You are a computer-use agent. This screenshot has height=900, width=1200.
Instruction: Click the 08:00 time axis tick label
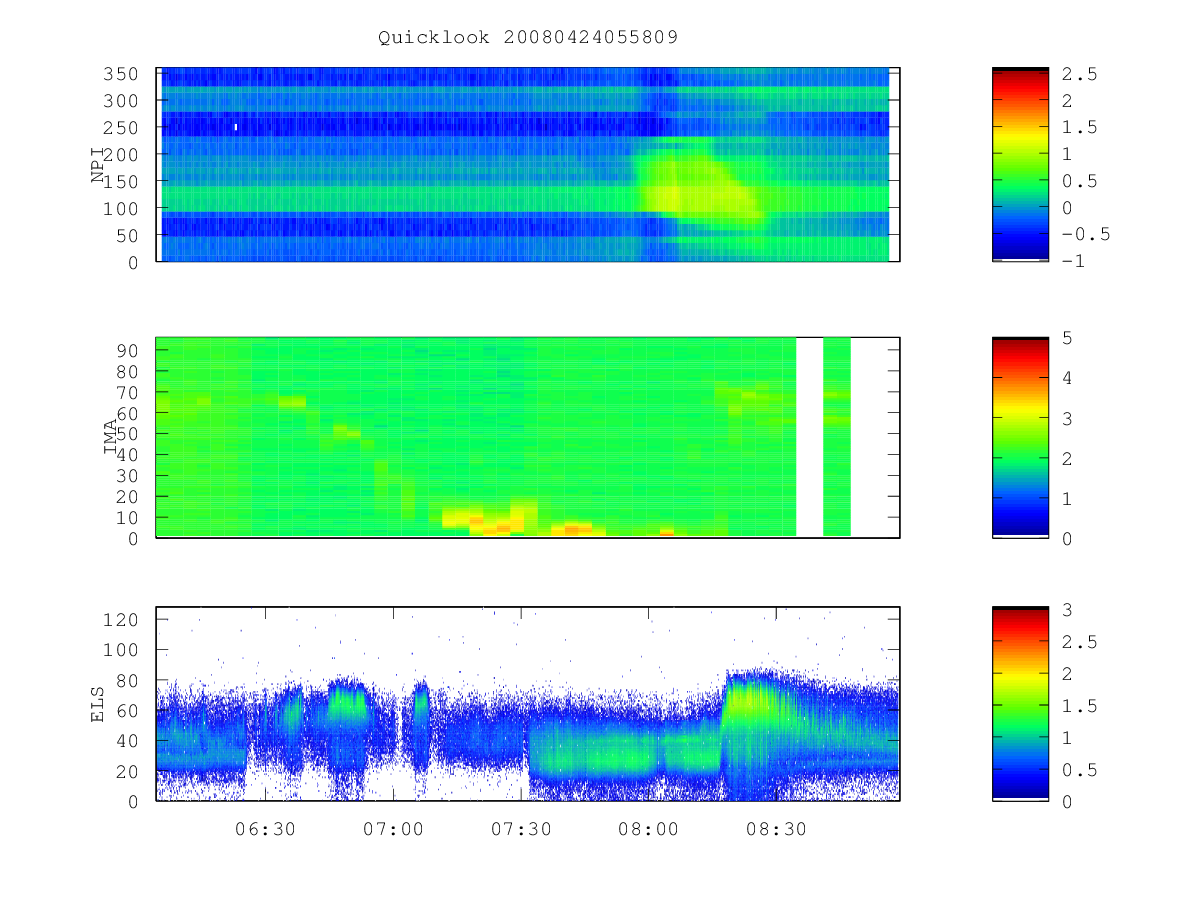648,829
